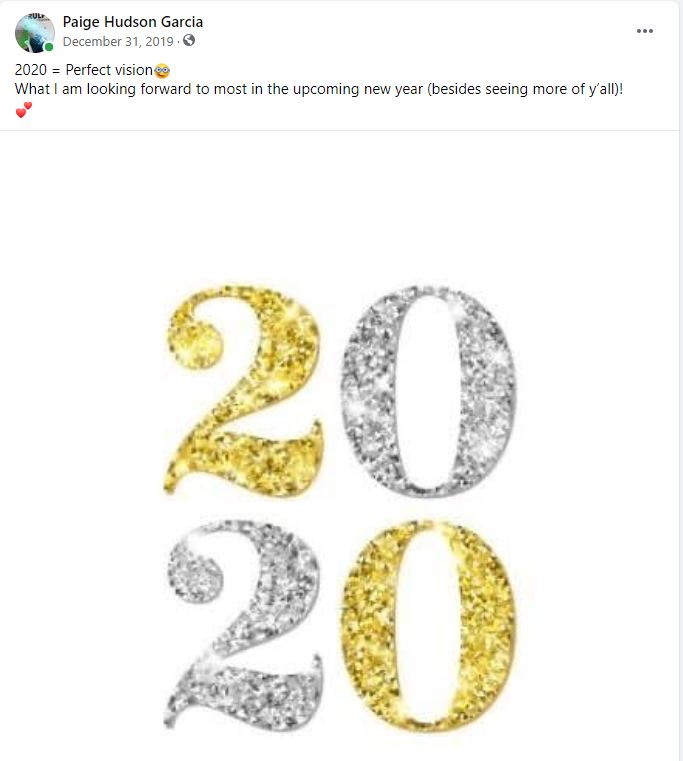Click the "2020 = Perfect vision" text
The width and height of the screenshot is (683, 761).
(x=84, y=71)
